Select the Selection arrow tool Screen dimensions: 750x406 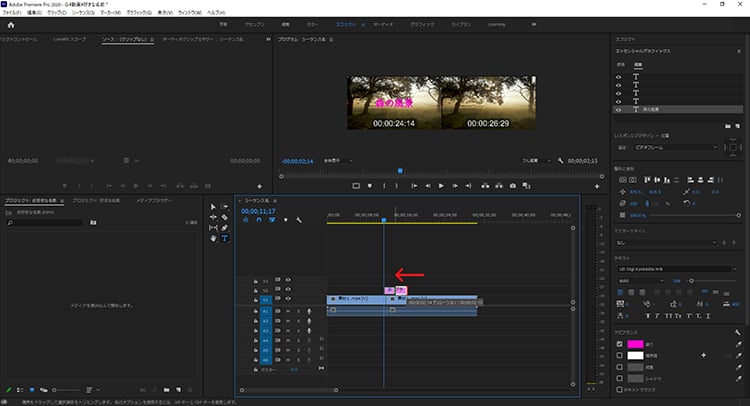pos(213,207)
